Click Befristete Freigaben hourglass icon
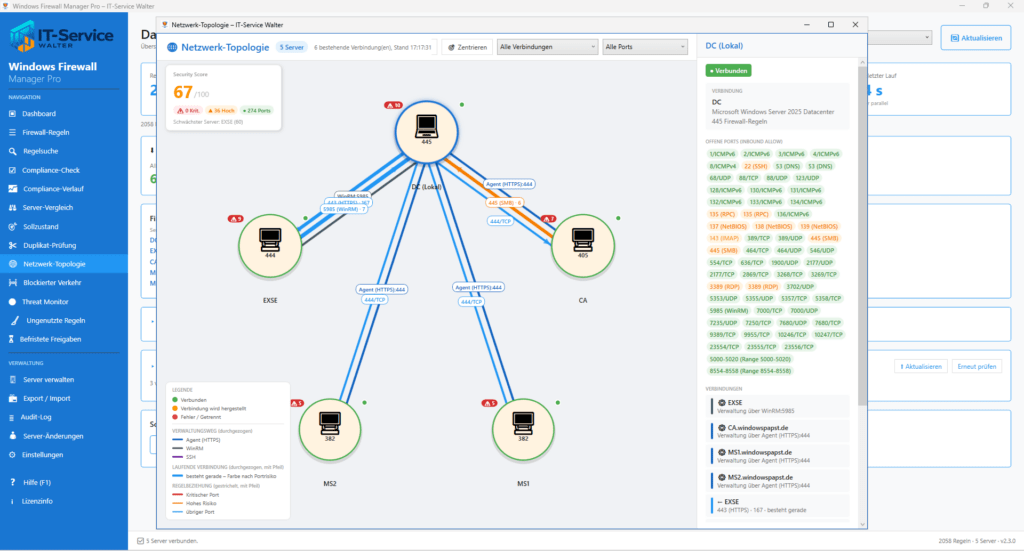The height and width of the screenshot is (551, 1024). pyautogui.click(x=11, y=339)
